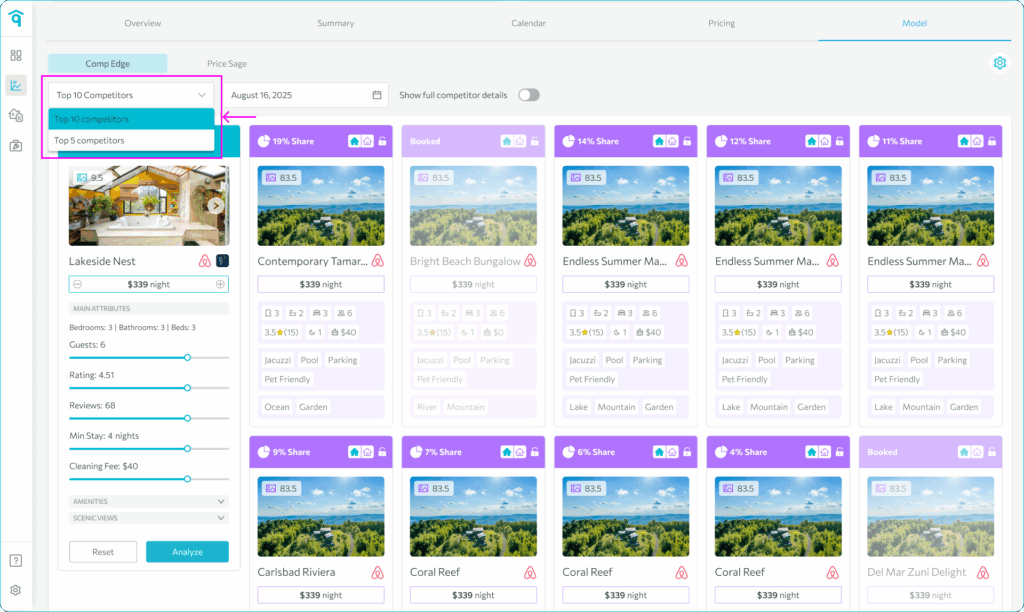The image size is (1024, 612).
Task: Select outline house toggle on 19% Share card
Action: point(368,141)
